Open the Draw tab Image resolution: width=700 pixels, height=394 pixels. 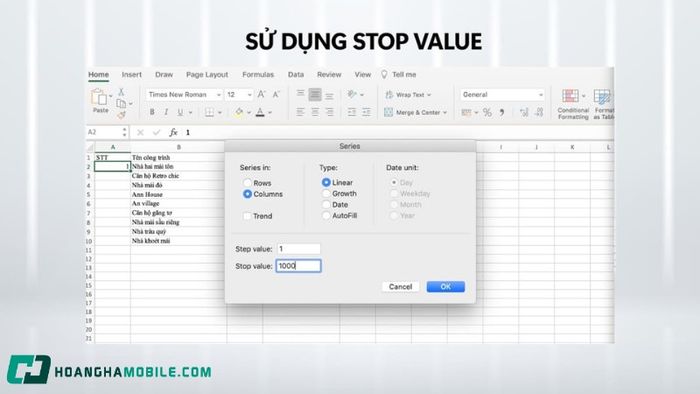tap(164, 75)
